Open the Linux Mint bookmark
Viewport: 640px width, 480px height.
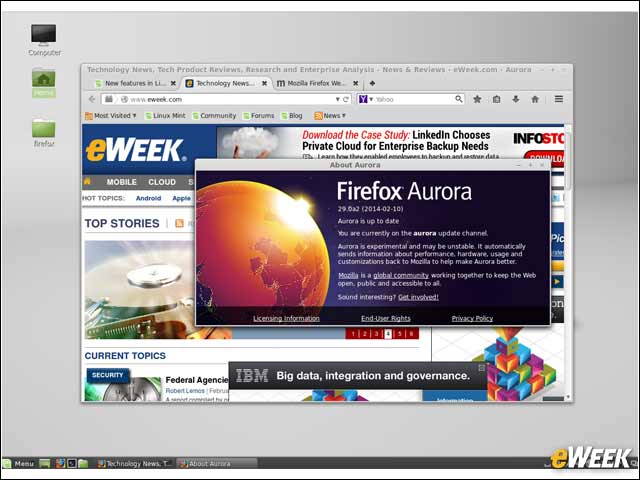[x=165, y=116]
